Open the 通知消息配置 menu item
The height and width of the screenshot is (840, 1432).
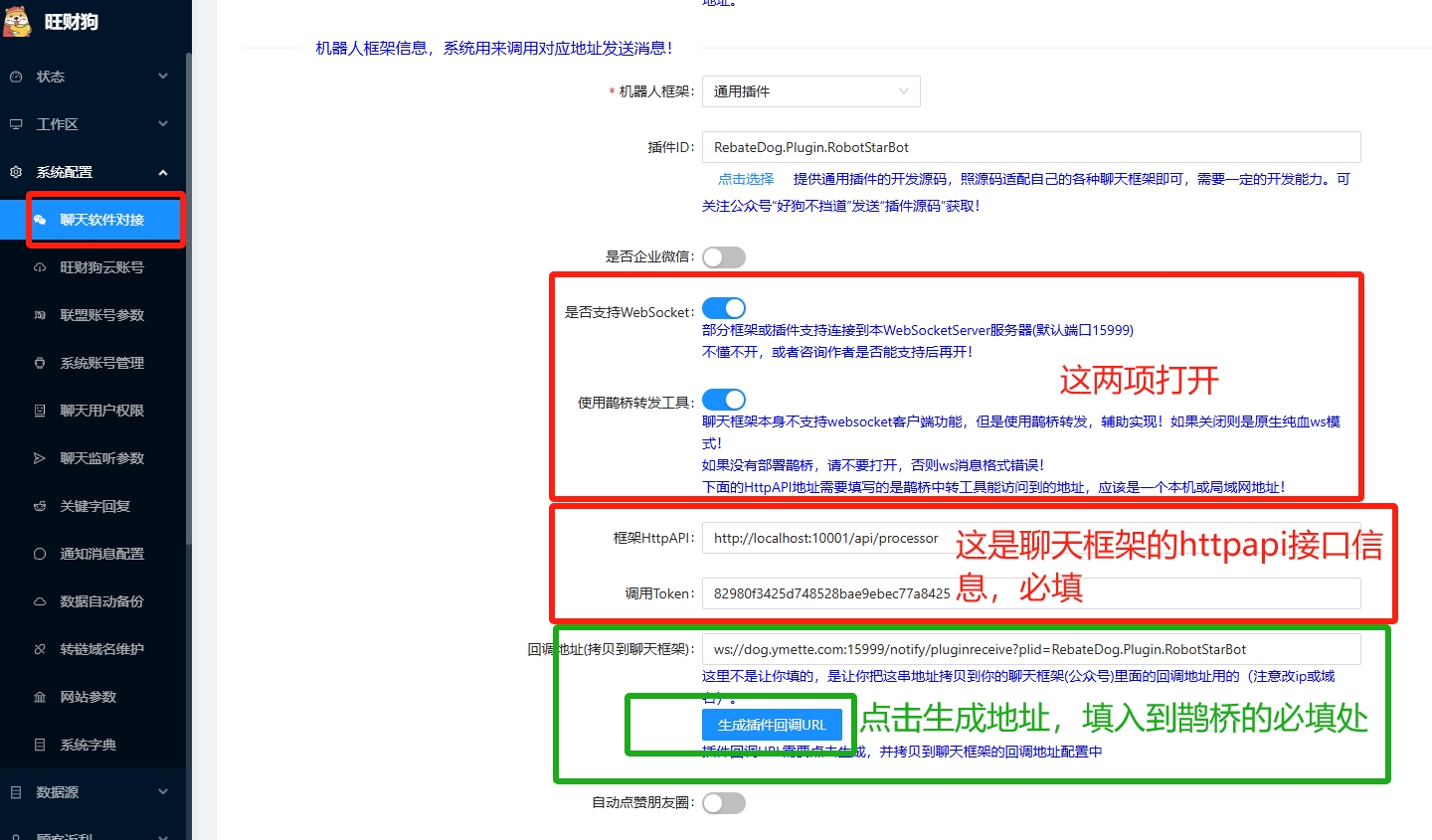[101, 554]
